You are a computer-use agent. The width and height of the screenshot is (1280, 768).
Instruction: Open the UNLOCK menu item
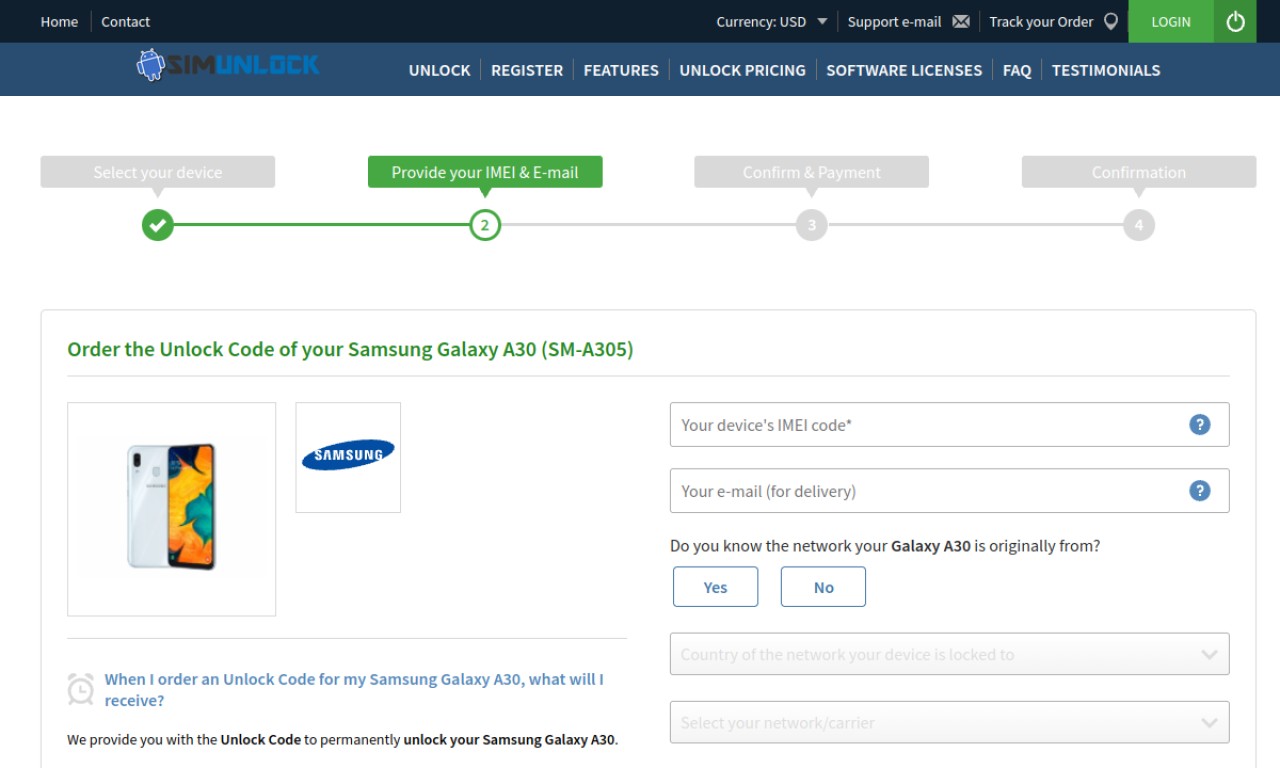point(439,70)
